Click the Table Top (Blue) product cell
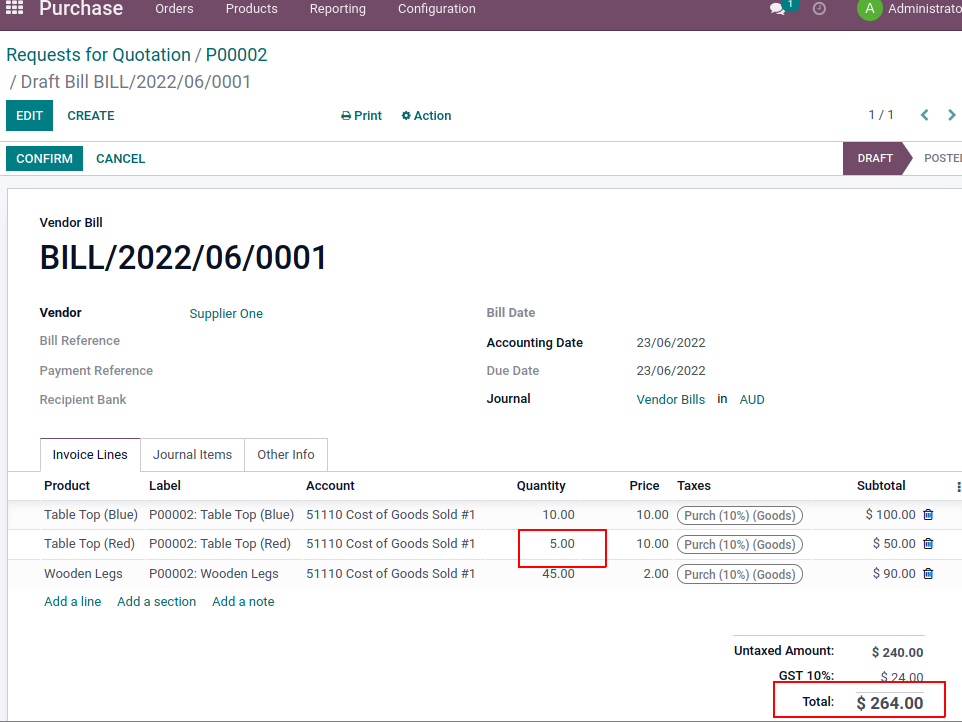This screenshot has width=962, height=722. pyautogui.click(x=91, y=515)
